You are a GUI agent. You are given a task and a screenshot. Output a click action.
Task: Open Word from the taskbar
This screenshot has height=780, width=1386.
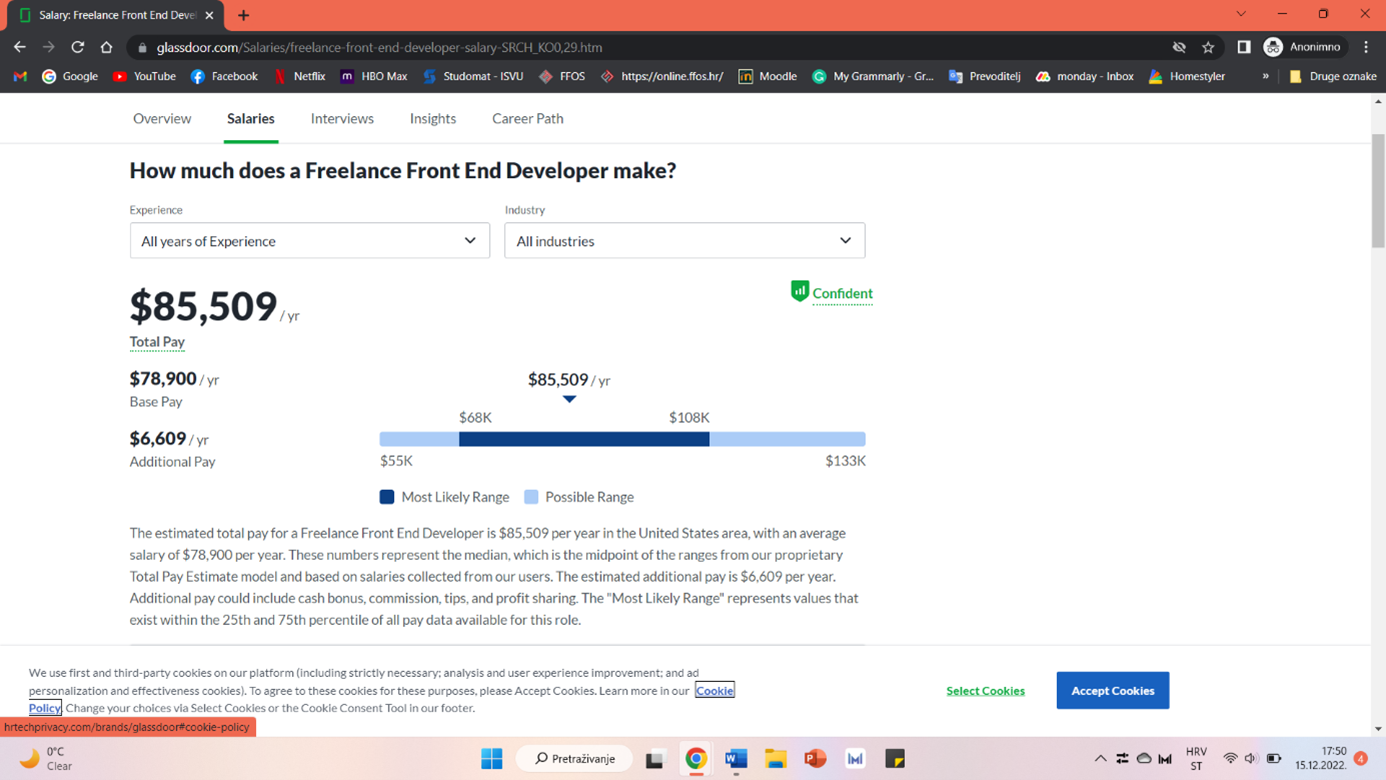pyautogui.click(x=736, y=759)
